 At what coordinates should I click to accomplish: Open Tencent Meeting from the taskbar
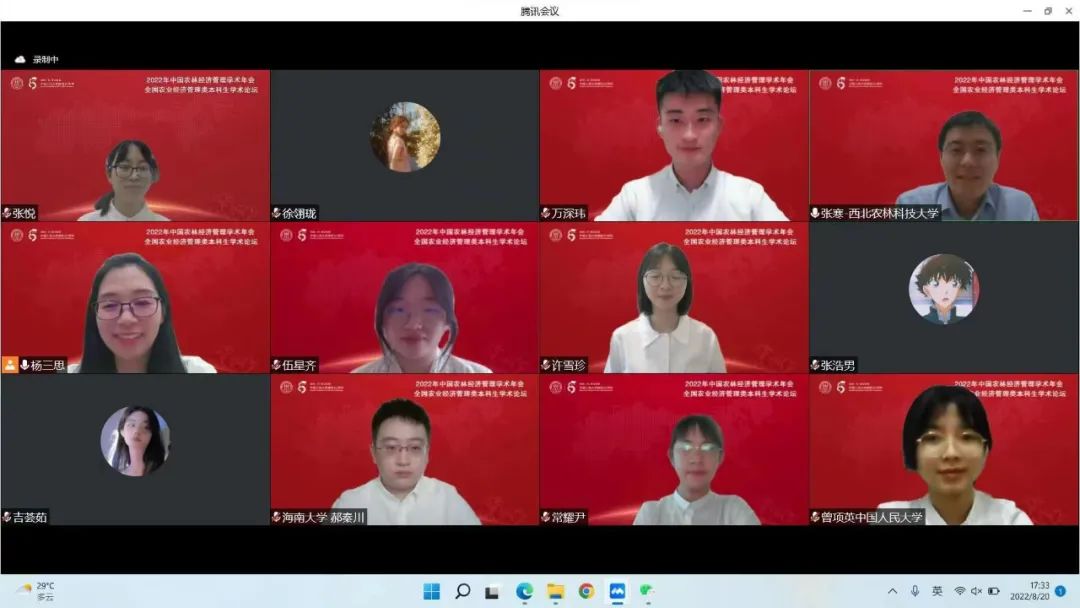(x=617, y=591)
